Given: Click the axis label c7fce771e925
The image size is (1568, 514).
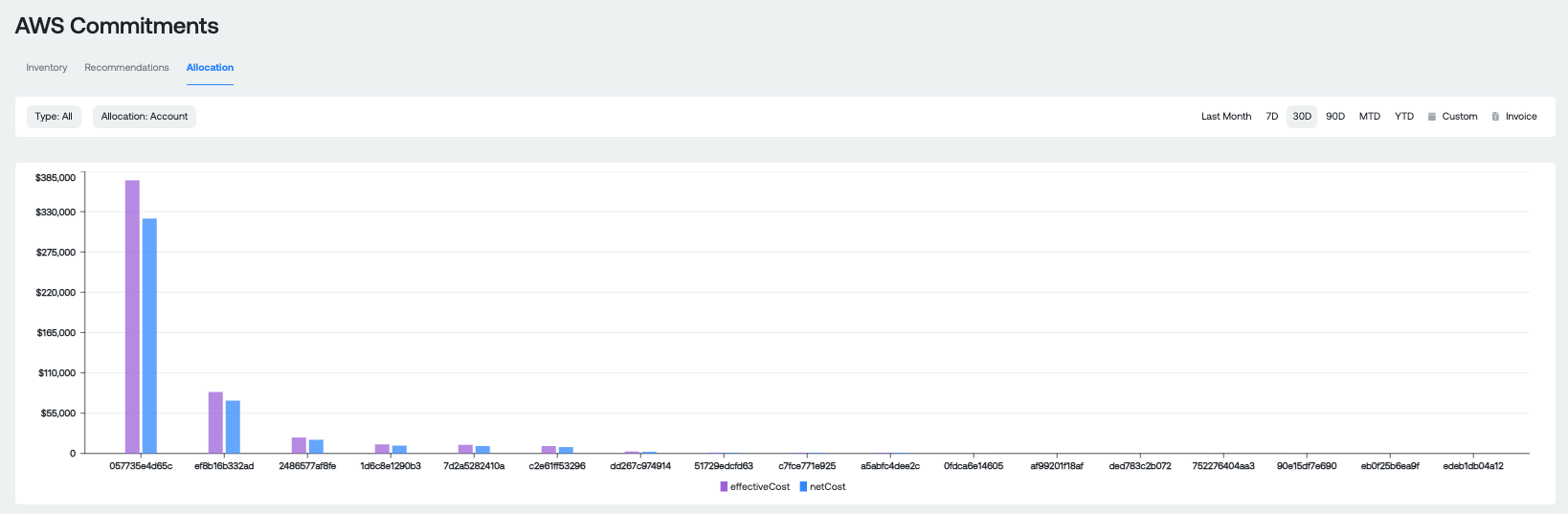Looking at the screenshot, I should pos(807,466).
